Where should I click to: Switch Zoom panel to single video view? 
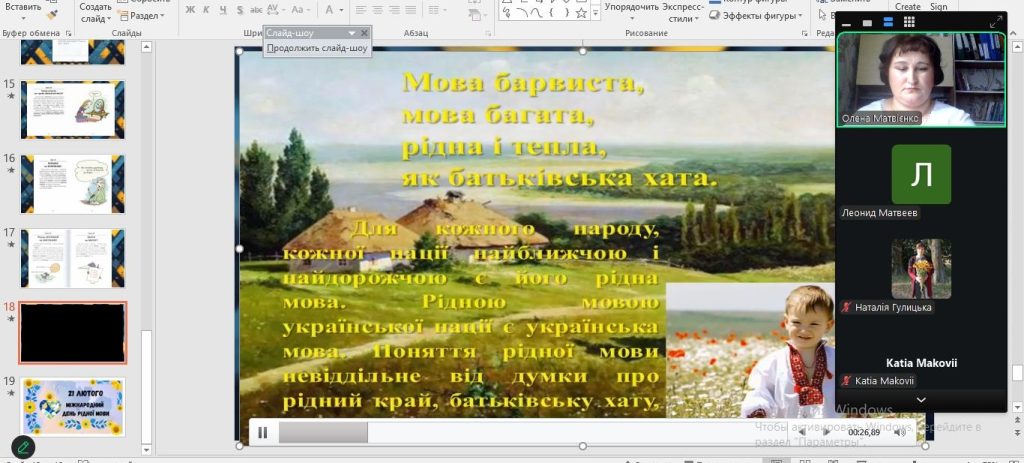tap(867, 23)
